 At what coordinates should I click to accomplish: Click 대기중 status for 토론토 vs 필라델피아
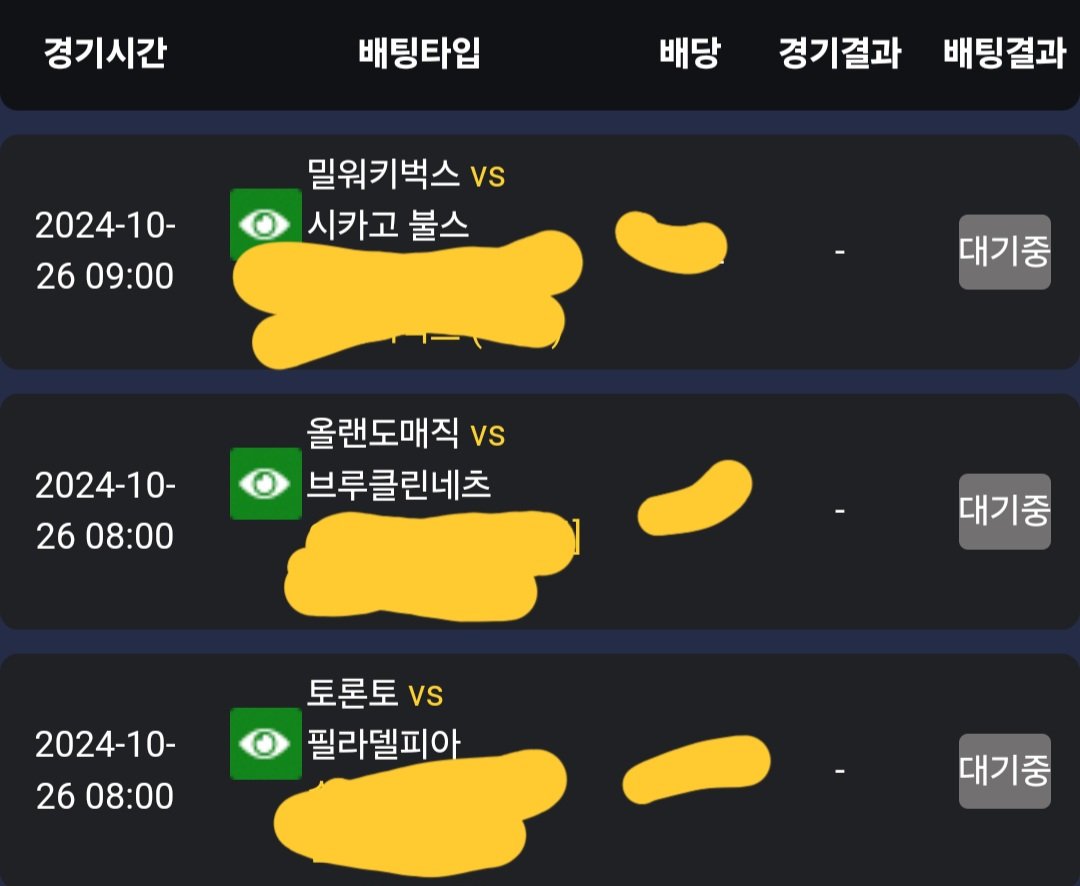1004,771
